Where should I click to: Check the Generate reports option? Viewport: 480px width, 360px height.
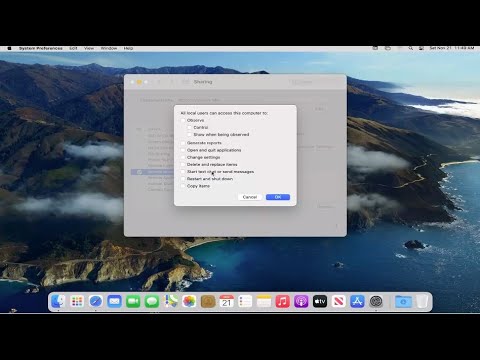[183, 143]
